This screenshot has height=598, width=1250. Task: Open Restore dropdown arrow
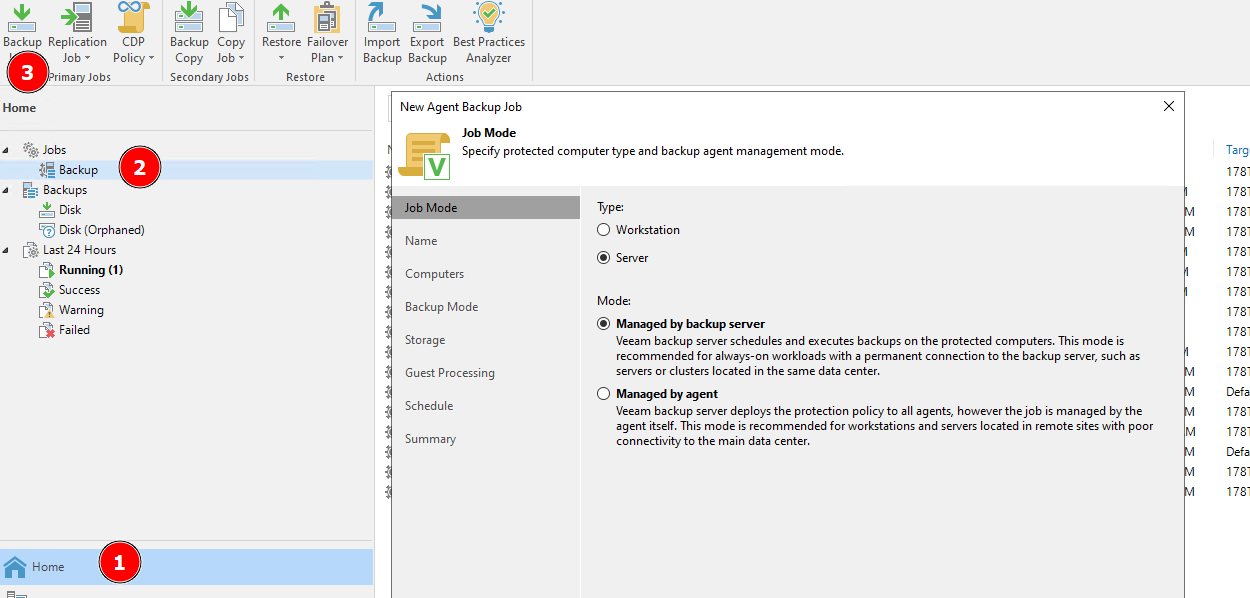pos(281,58)
